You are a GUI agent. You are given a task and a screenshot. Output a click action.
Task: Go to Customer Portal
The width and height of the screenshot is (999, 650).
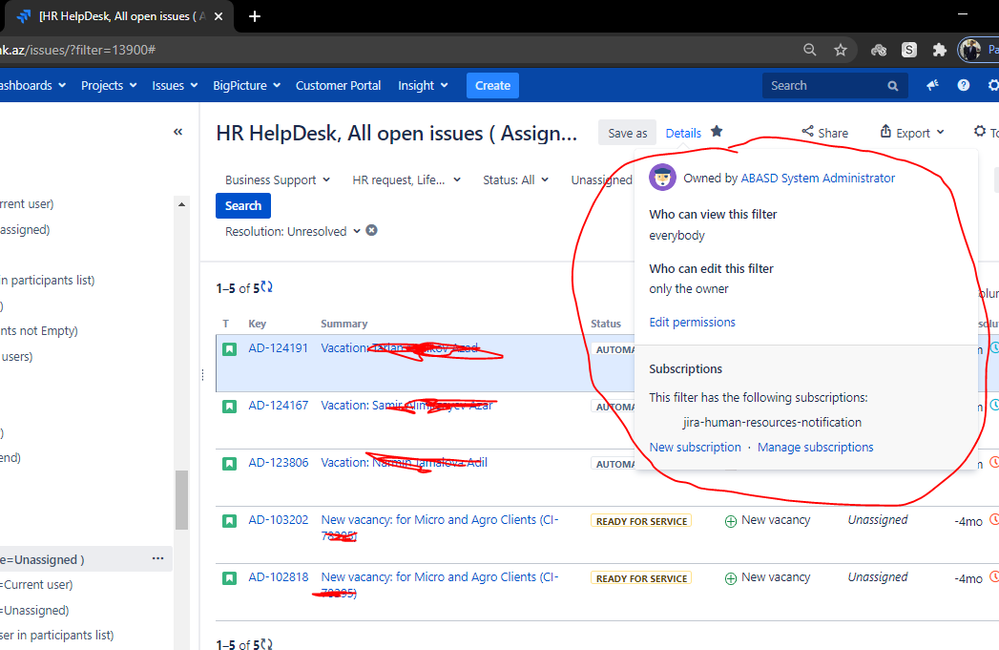coord(338,85)
